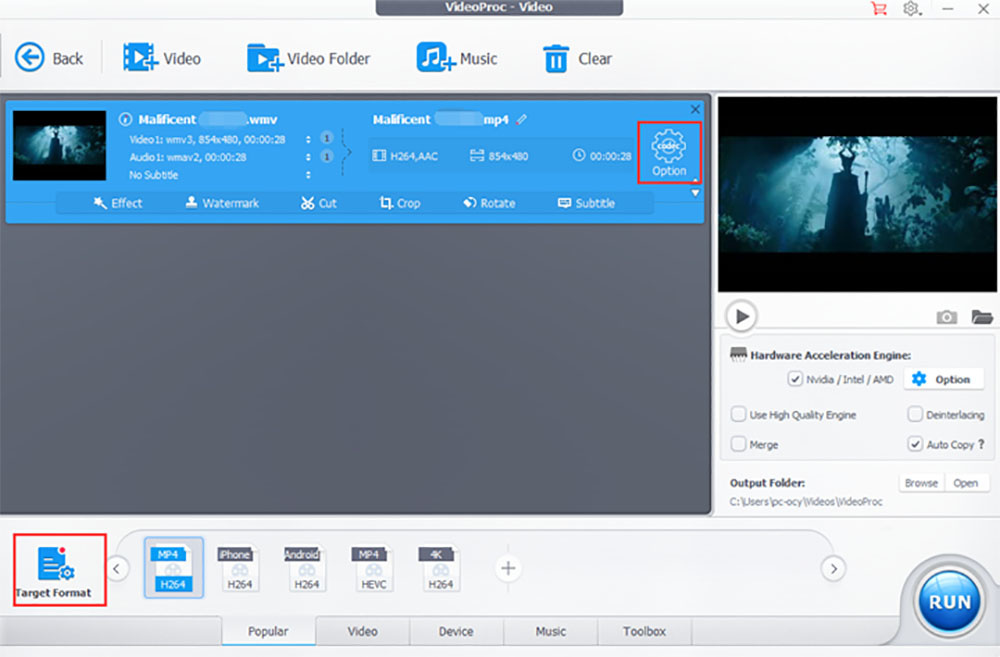The height and width of the screenshot is (657, 1000).
Task: Select the iPhone H264 format preset
Action: point(239,568)
